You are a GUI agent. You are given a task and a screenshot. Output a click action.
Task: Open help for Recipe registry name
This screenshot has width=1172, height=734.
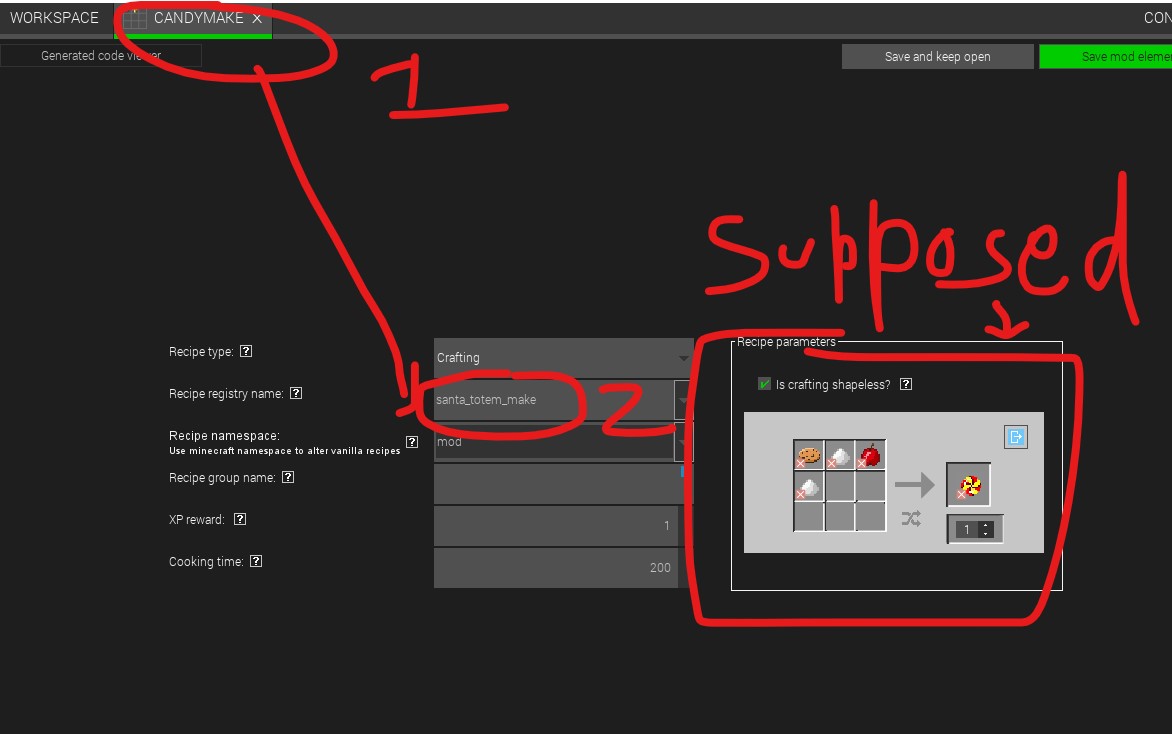[296, 393]
